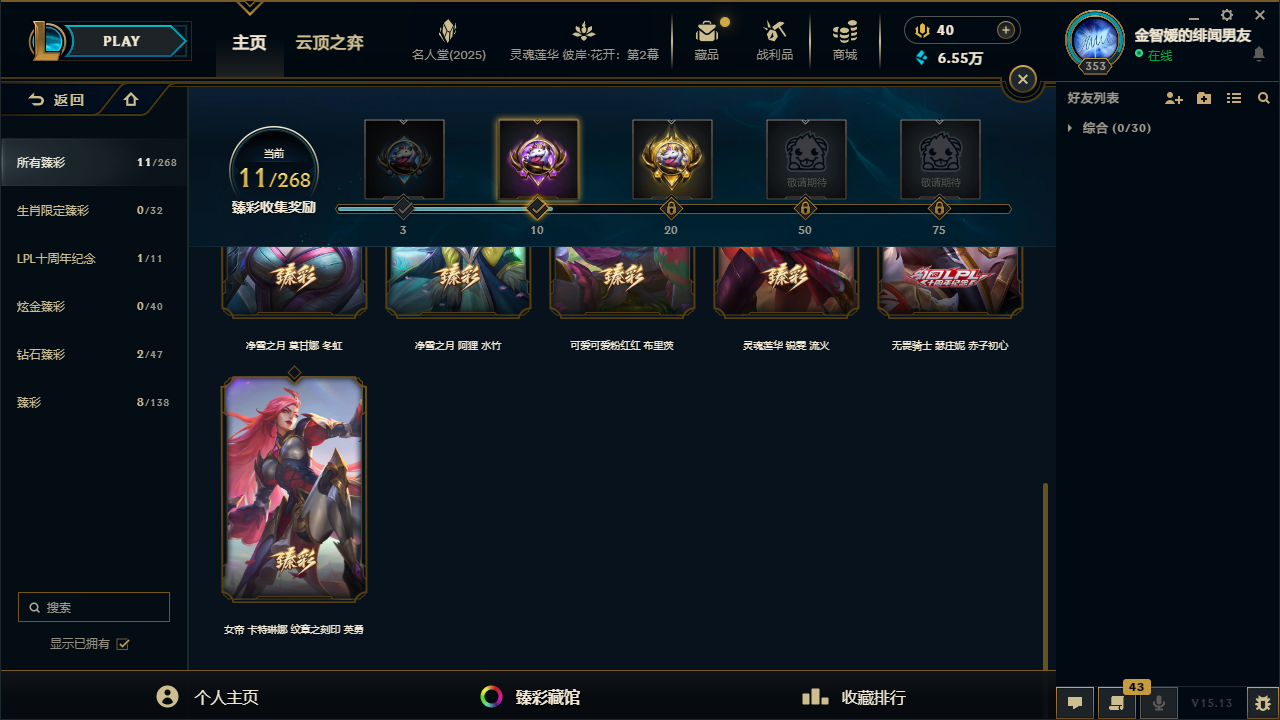Click the notification bell icon
This screenshot has width=1280, height=720.
tap(1259, 54)
